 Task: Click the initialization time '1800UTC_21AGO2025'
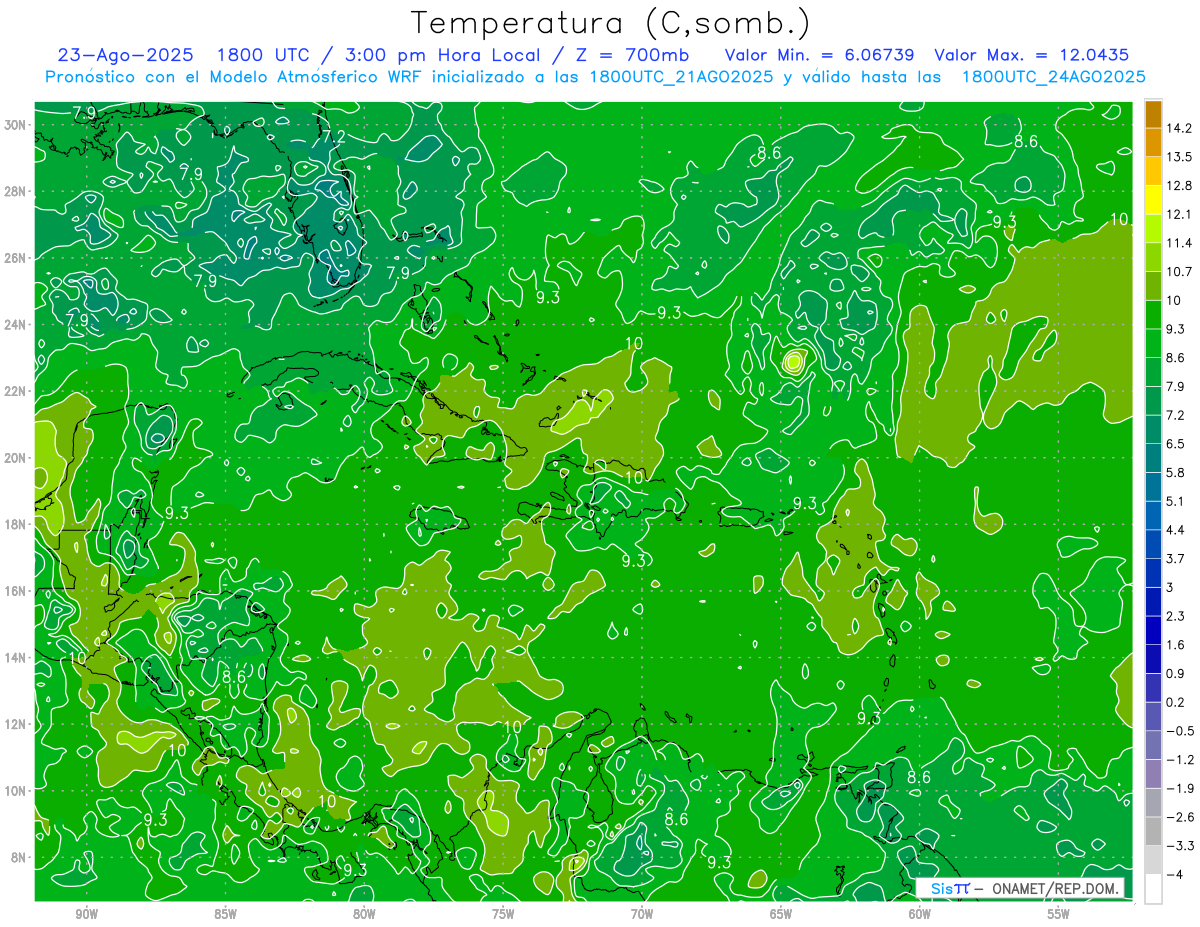pos(683,76)
